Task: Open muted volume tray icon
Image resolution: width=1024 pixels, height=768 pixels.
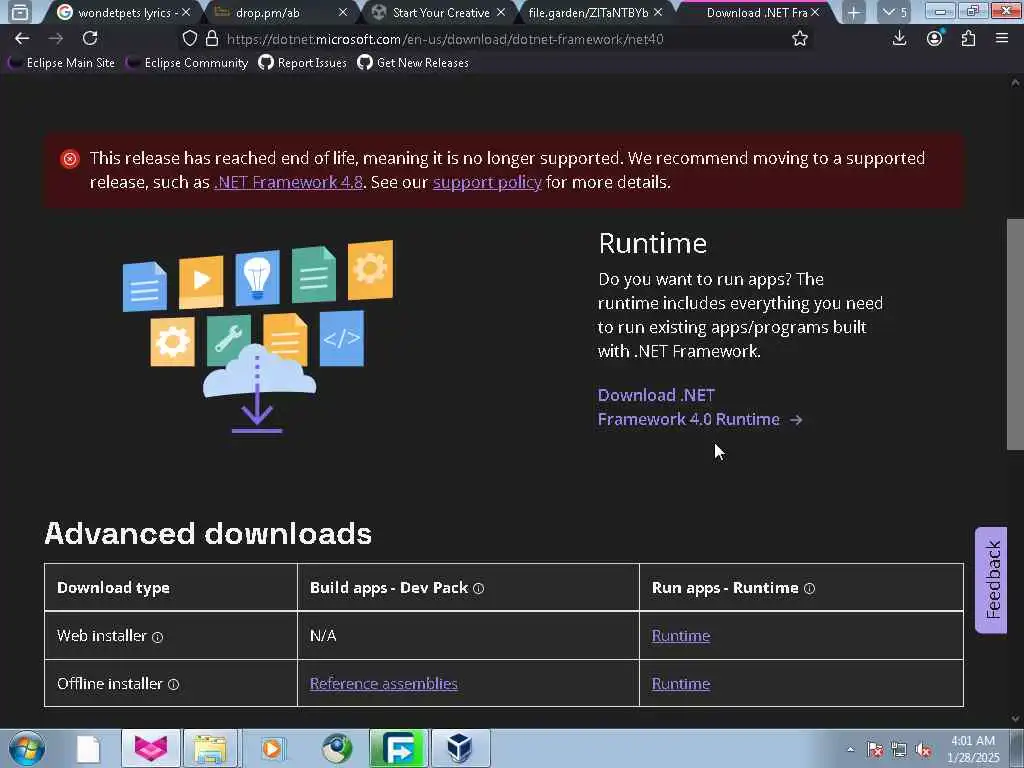Action: (x=923, y=749)
